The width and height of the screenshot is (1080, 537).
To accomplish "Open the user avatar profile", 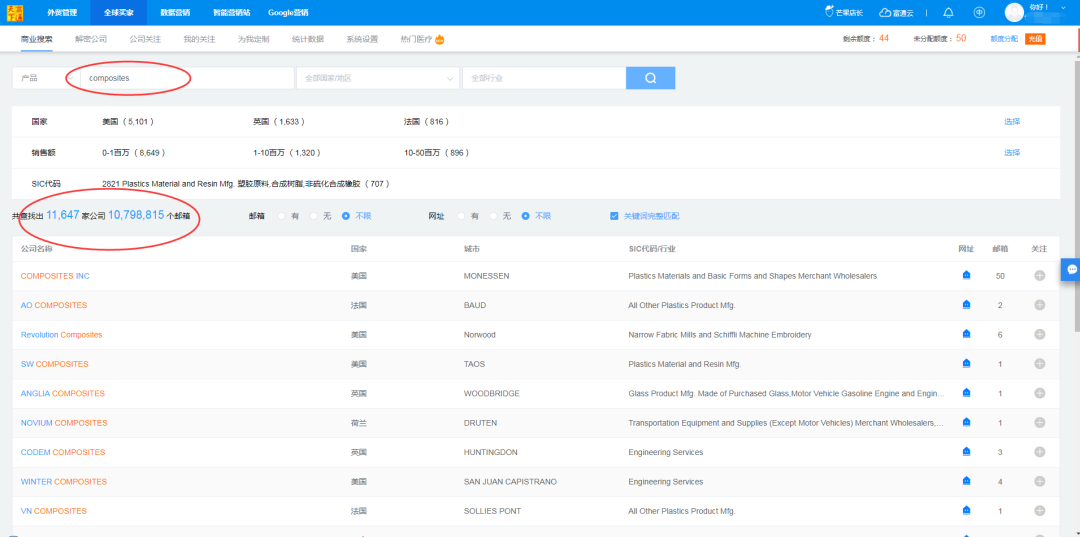I will [x=1014, y=12].
